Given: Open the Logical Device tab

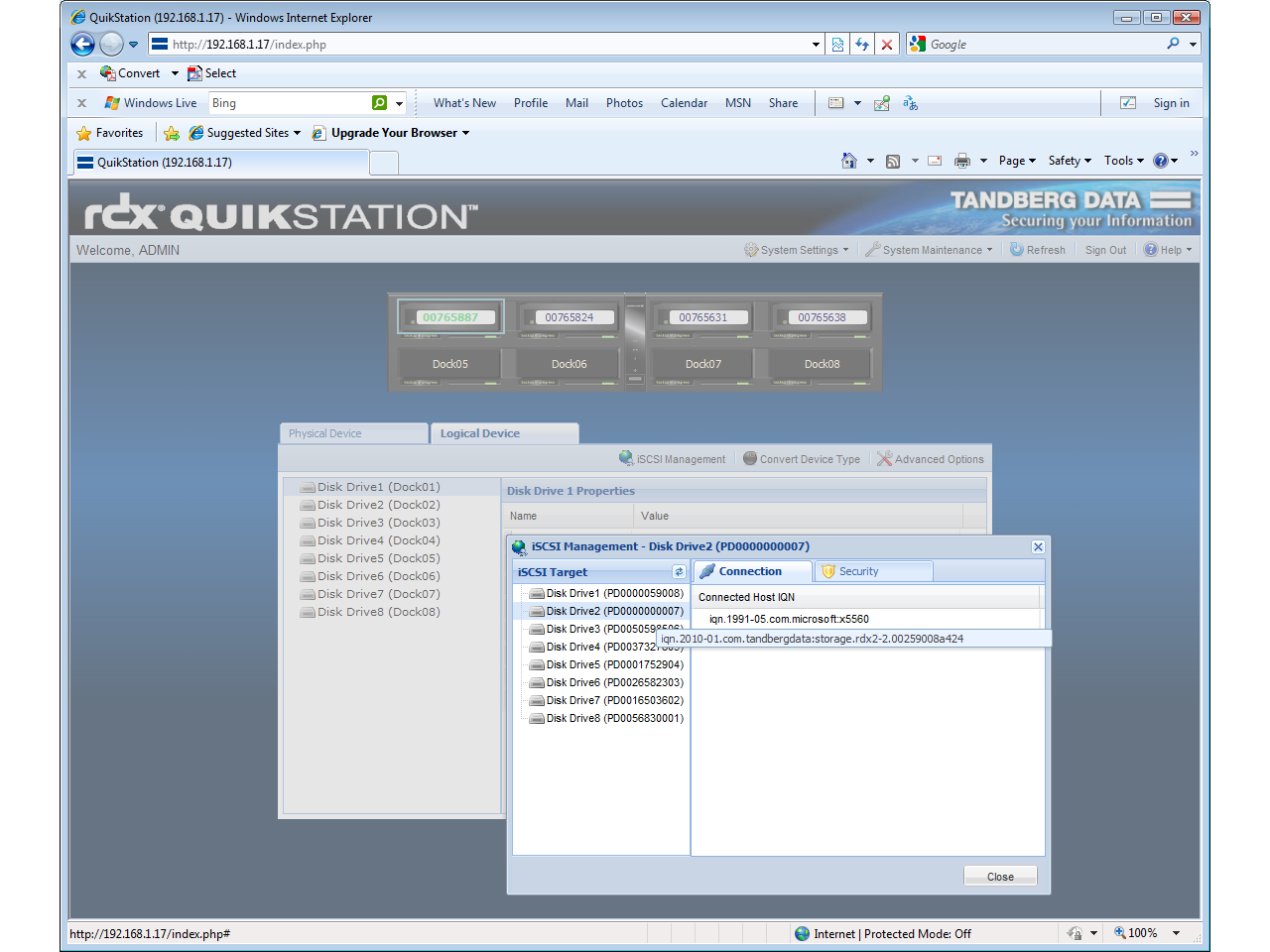Looking at the screenshot, I should coord(504,433).
